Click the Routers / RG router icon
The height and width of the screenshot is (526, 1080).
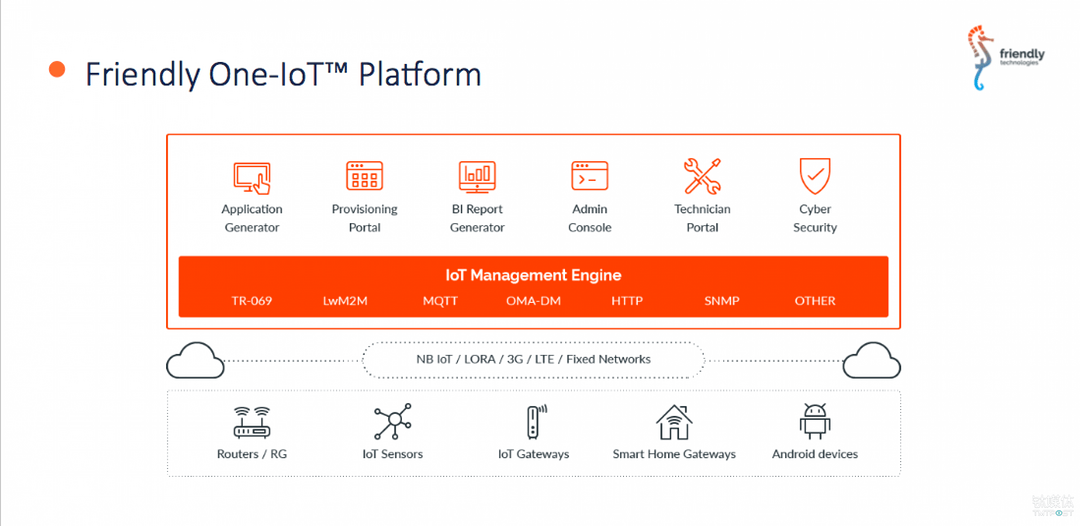pos(251,423)
